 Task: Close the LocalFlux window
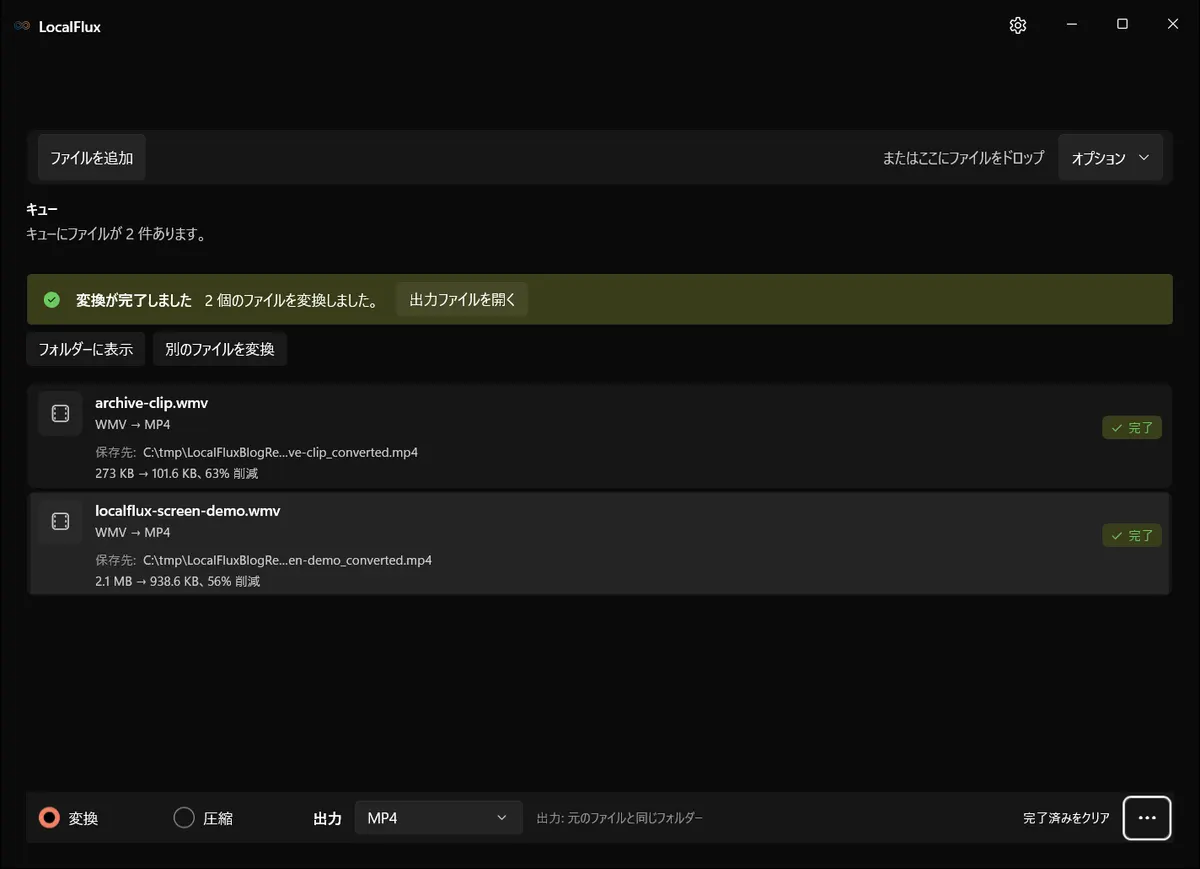(x=1173, y=25)
